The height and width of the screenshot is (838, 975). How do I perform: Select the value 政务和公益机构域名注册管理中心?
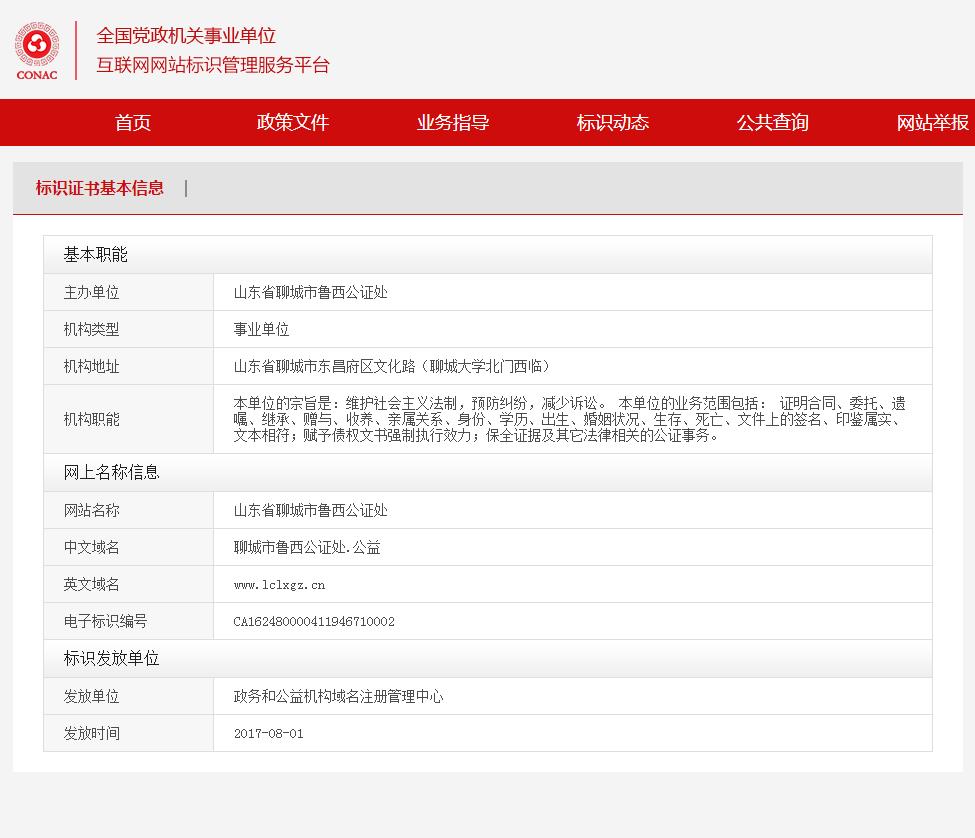tap(338, 696)
